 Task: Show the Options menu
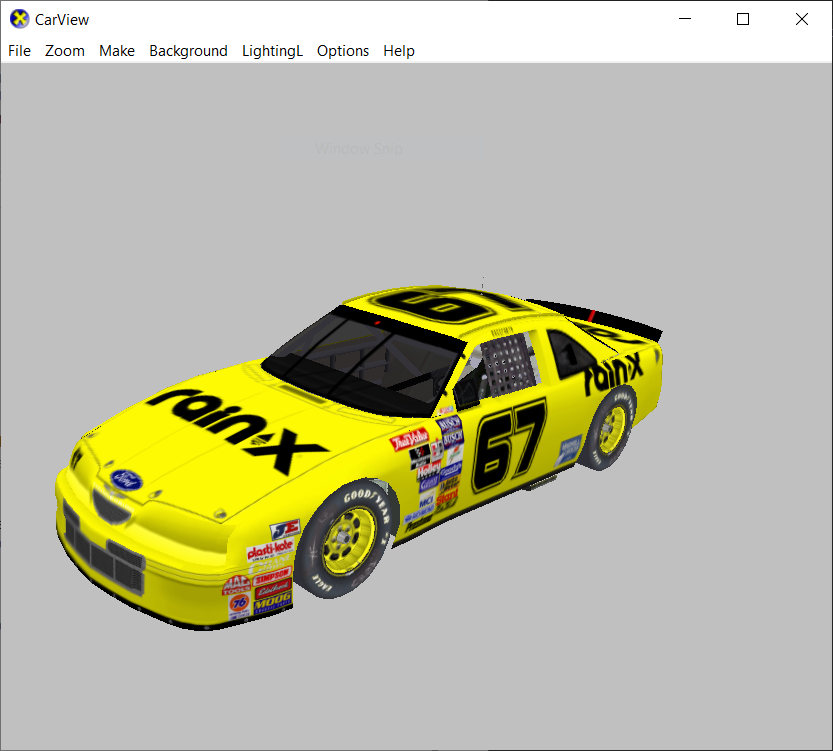343,51
